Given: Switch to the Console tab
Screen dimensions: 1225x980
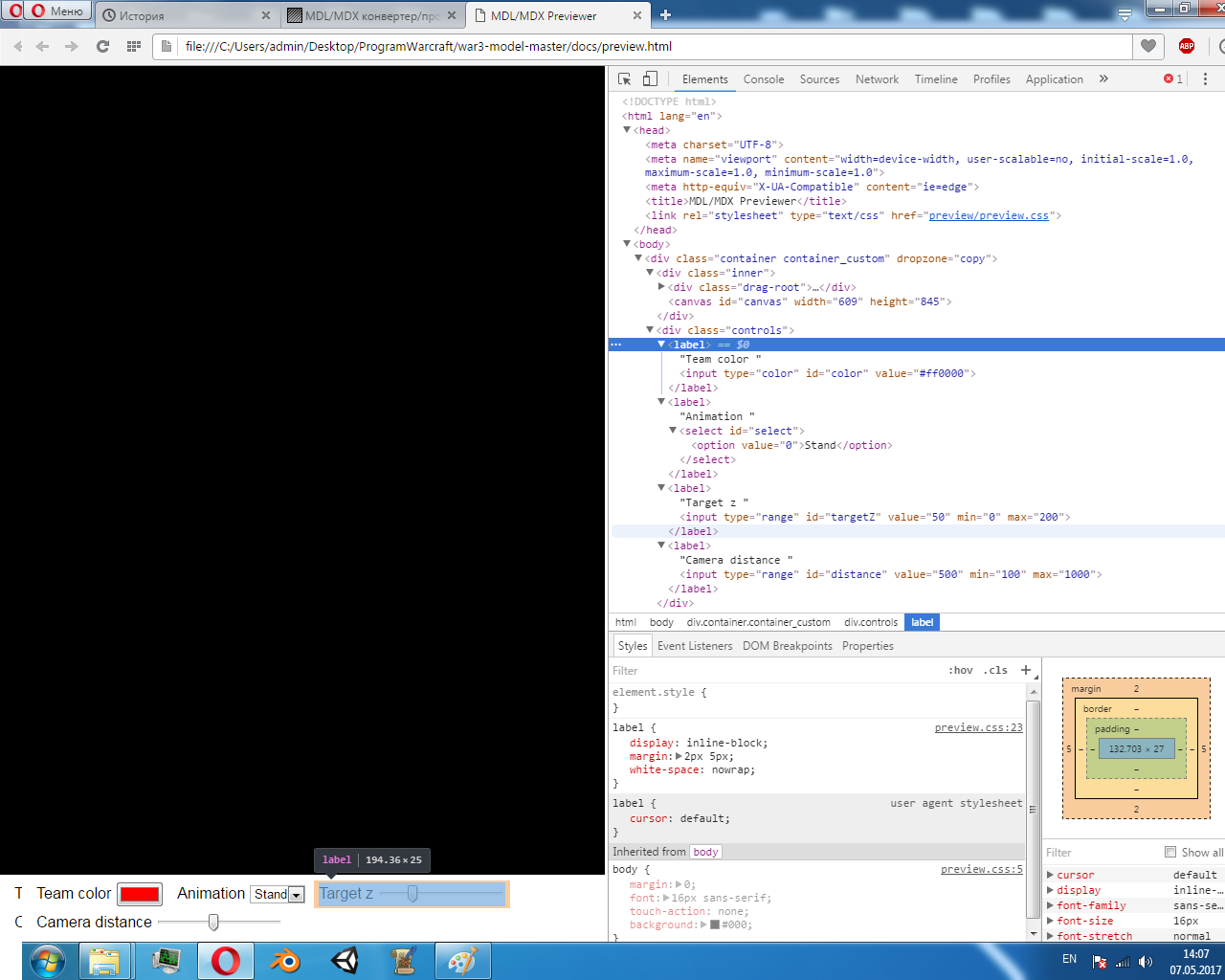Looking at the screenshot, I should [763, 79].
